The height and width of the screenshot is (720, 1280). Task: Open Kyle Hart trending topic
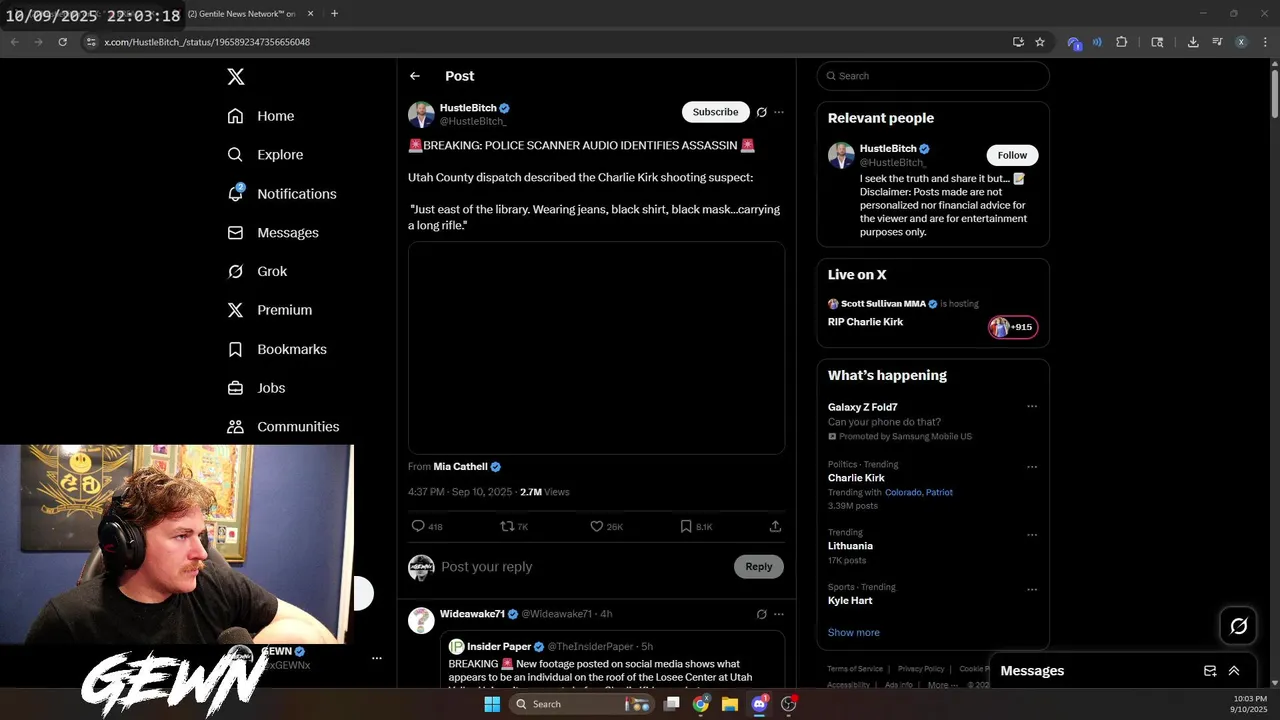click(850, 601)
